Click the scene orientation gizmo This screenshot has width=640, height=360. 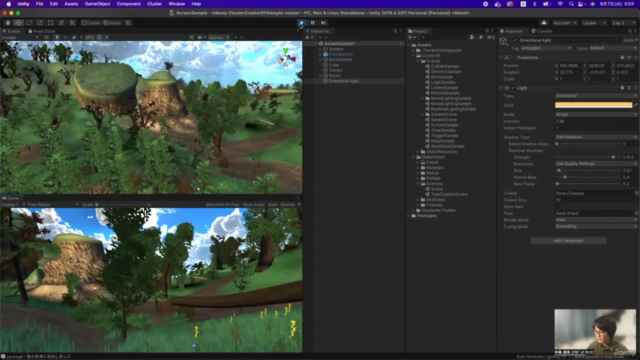pyautogui.click(x=287, y=58)
